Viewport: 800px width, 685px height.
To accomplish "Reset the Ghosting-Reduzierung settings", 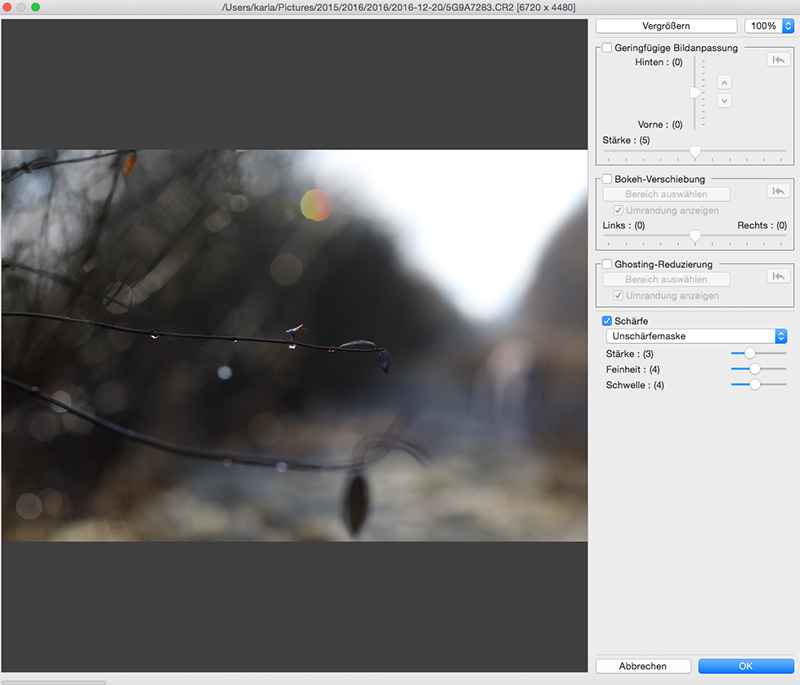I will pyautogui.click(x=777, y=276).
